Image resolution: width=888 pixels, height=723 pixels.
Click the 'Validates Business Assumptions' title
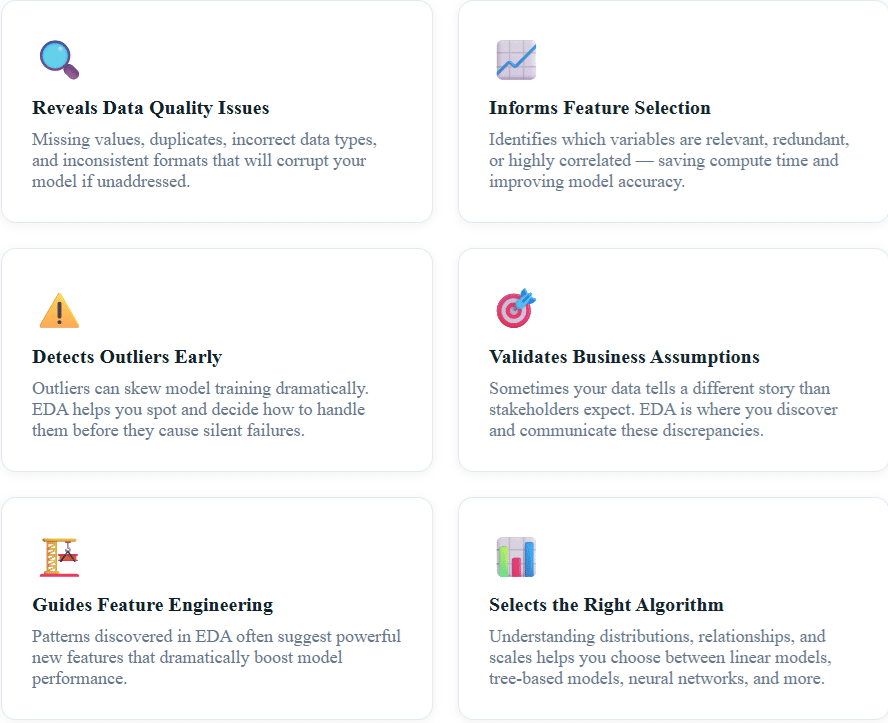pos(624,357)
